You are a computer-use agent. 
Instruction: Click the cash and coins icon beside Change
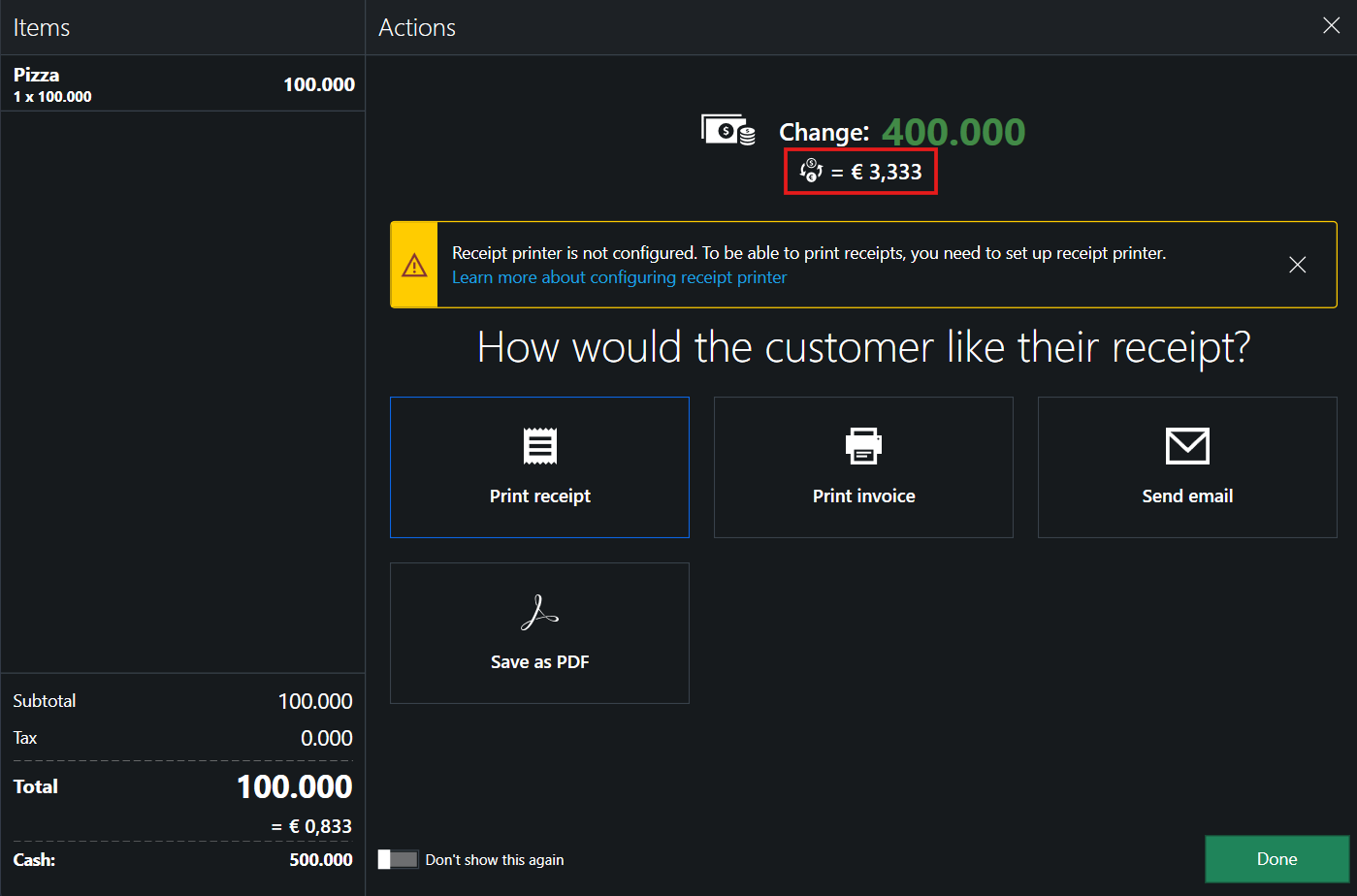click(x=728, y=130)
